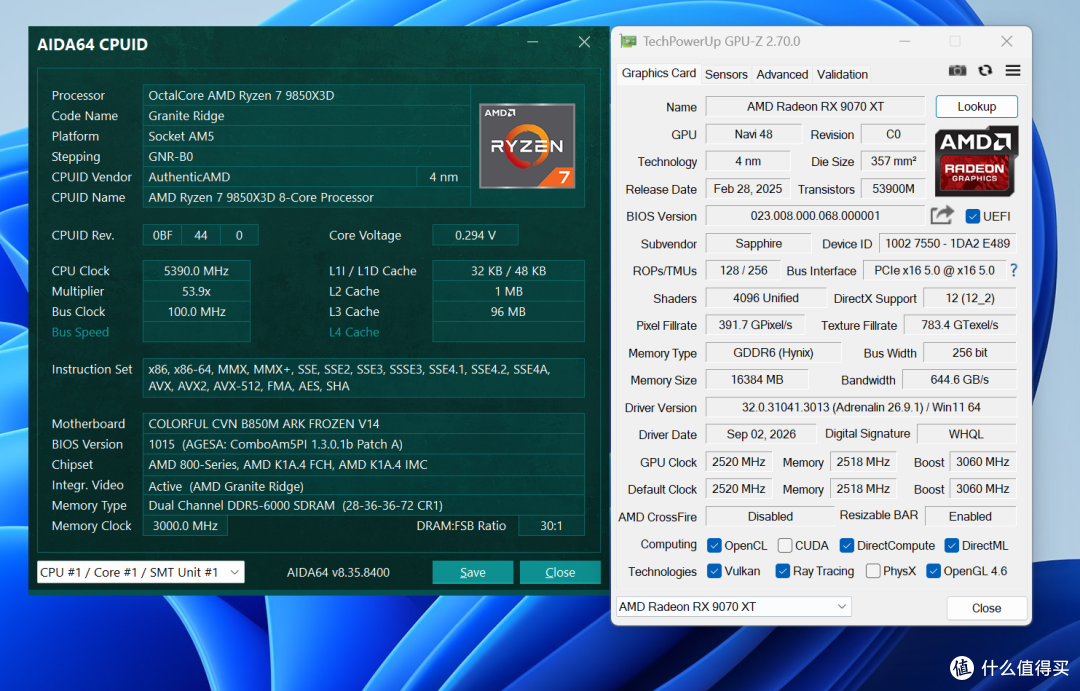Screen dimensions: 1080x691
Task: Close the AIDA64 CPUID window via X
Action: tap(584, 42)
